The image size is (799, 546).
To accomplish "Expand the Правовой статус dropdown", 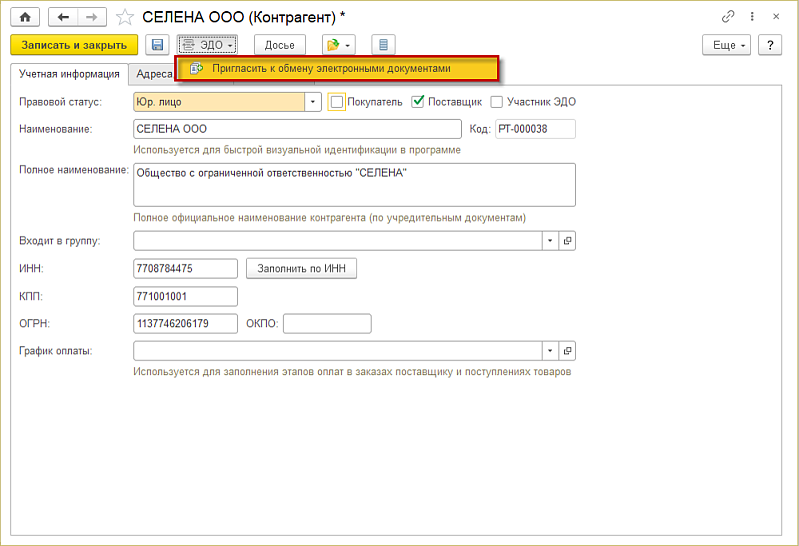I will [313, 102].
